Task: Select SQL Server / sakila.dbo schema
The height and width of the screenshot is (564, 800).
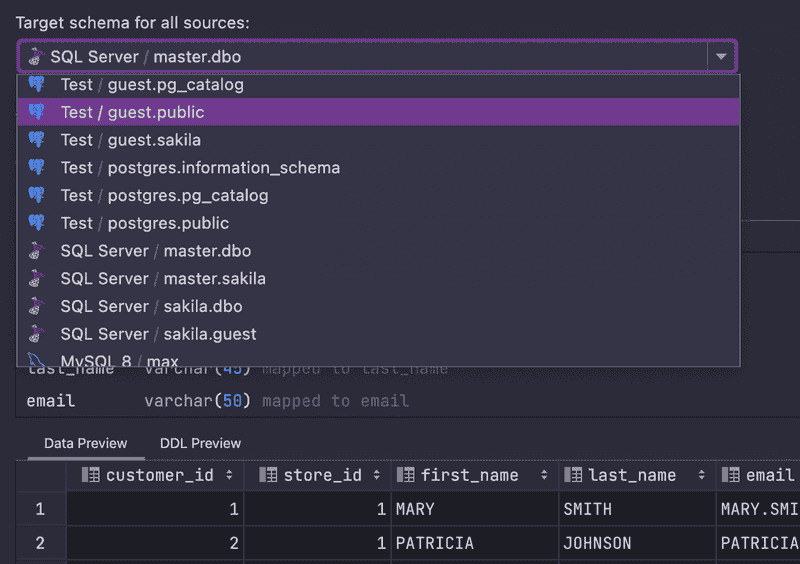Action: 379,306
